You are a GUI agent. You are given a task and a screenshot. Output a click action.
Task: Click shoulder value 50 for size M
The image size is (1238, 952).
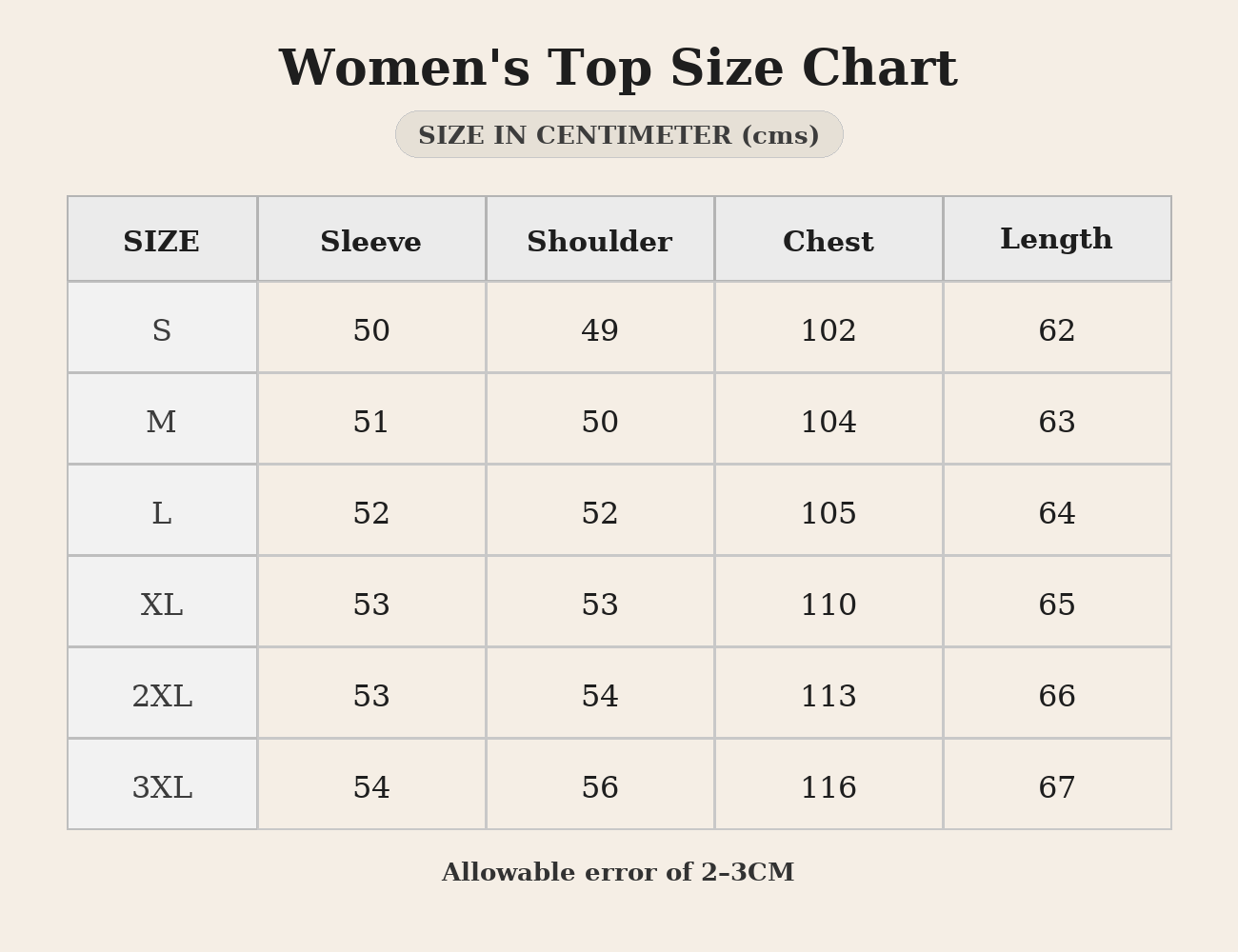pyautogui.click(x=600, y=422)
